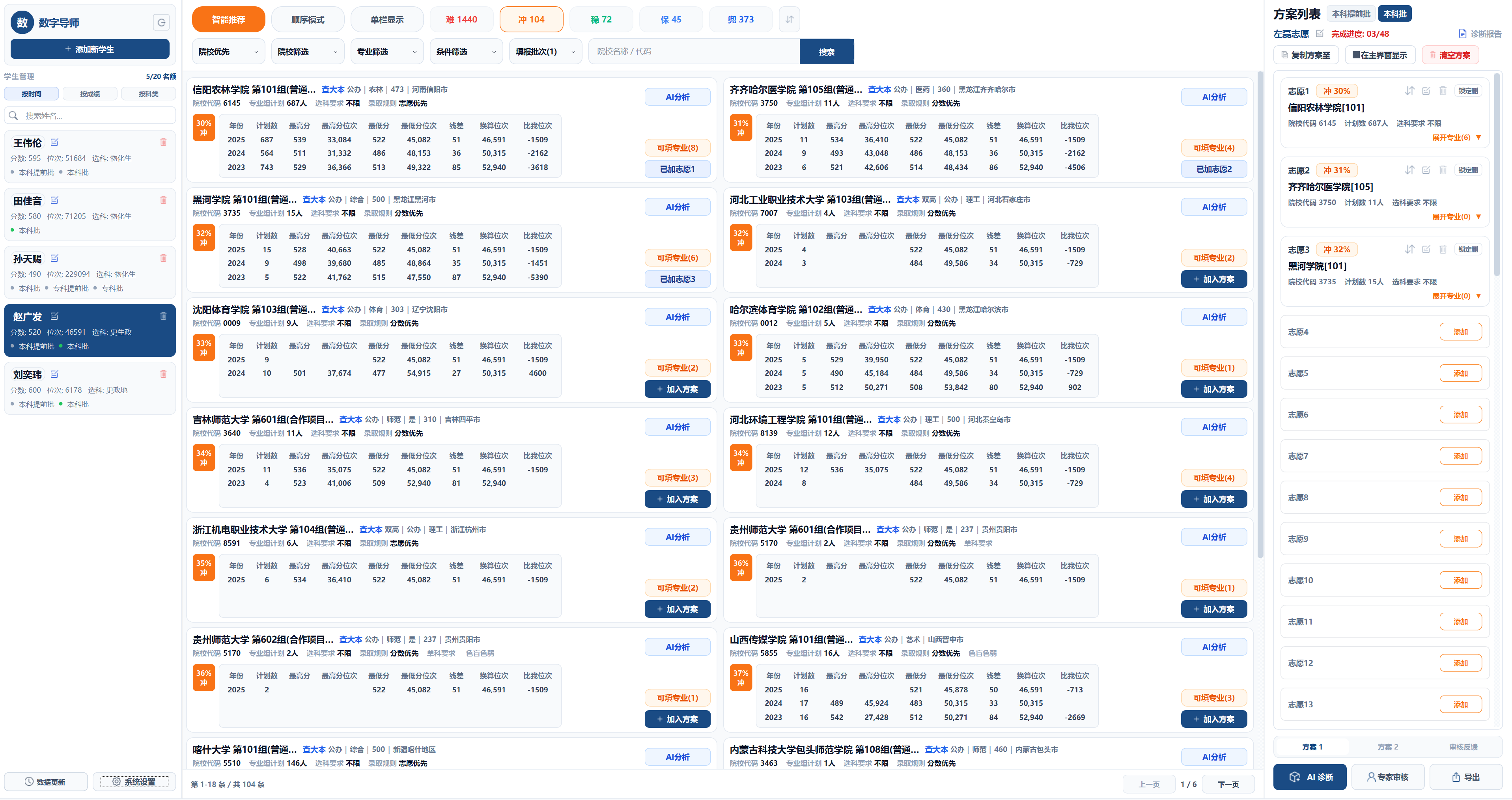Open 专业筛选 dropdown
This screenshot has width=1512, height=800.
(387, 52)
